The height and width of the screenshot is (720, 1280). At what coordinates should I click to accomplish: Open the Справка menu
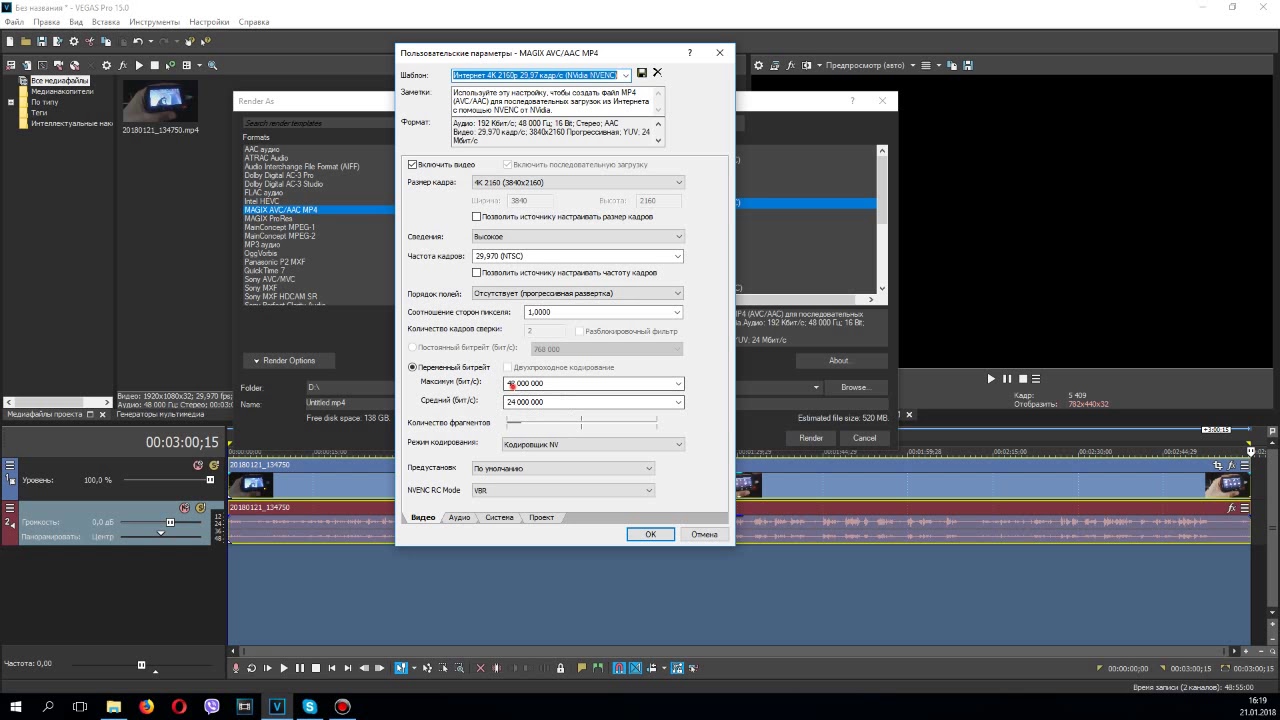click(x=254, y=22)
